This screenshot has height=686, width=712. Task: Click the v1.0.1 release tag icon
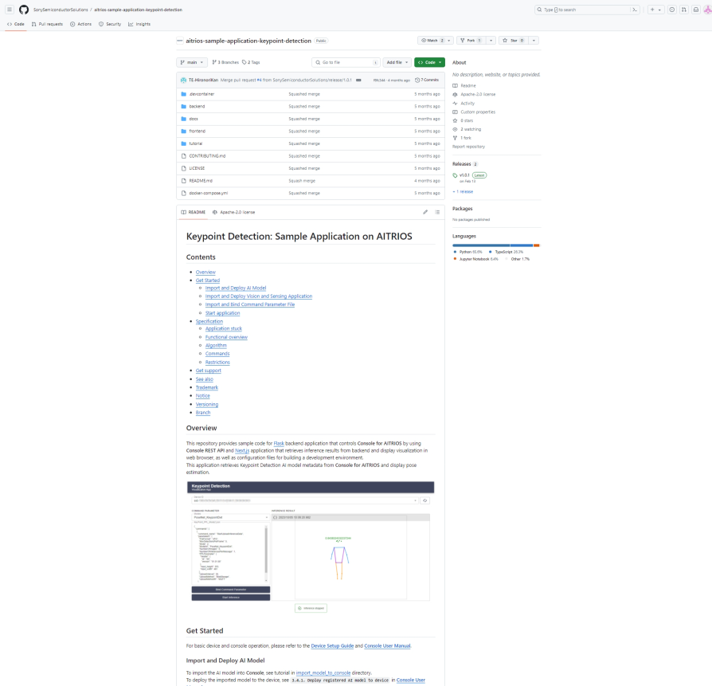pyautogui.click(x=455, y=175)
